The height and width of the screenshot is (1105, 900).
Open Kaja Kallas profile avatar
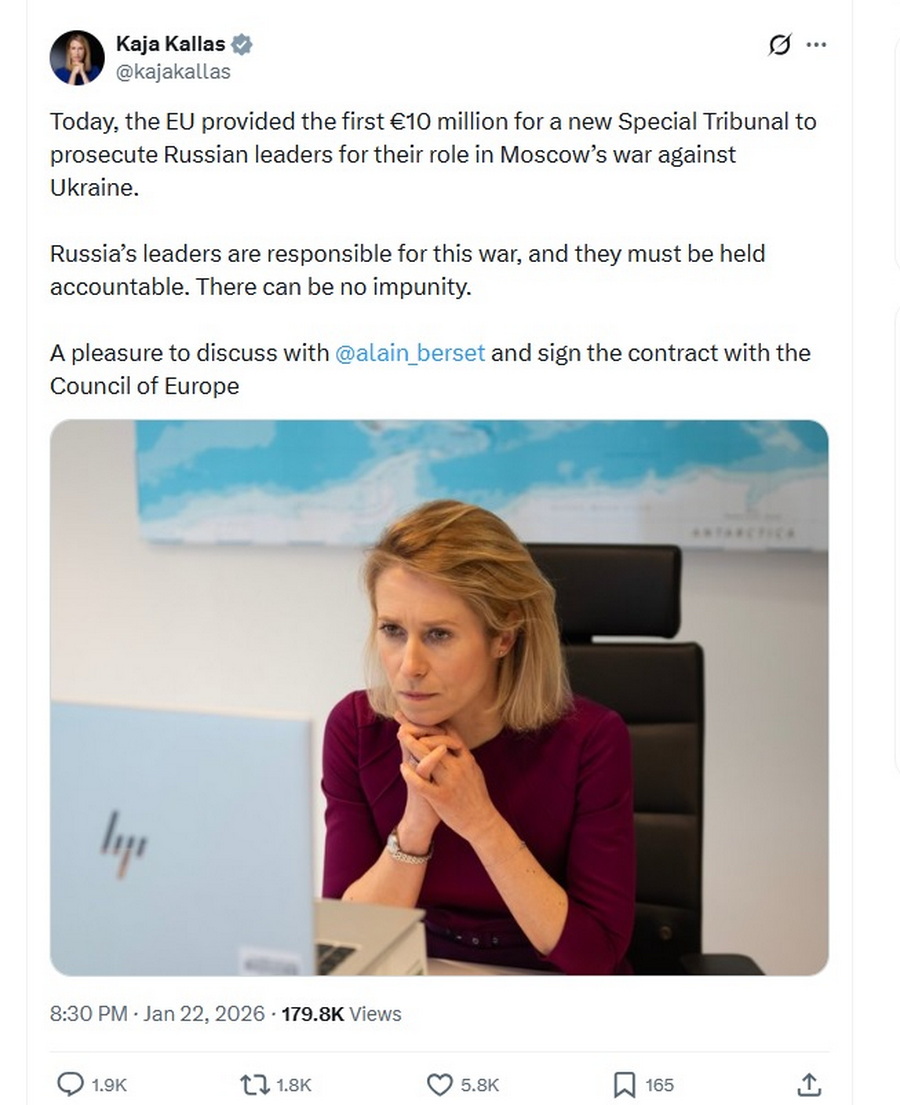pyautogui.click(x=78, y=58)
